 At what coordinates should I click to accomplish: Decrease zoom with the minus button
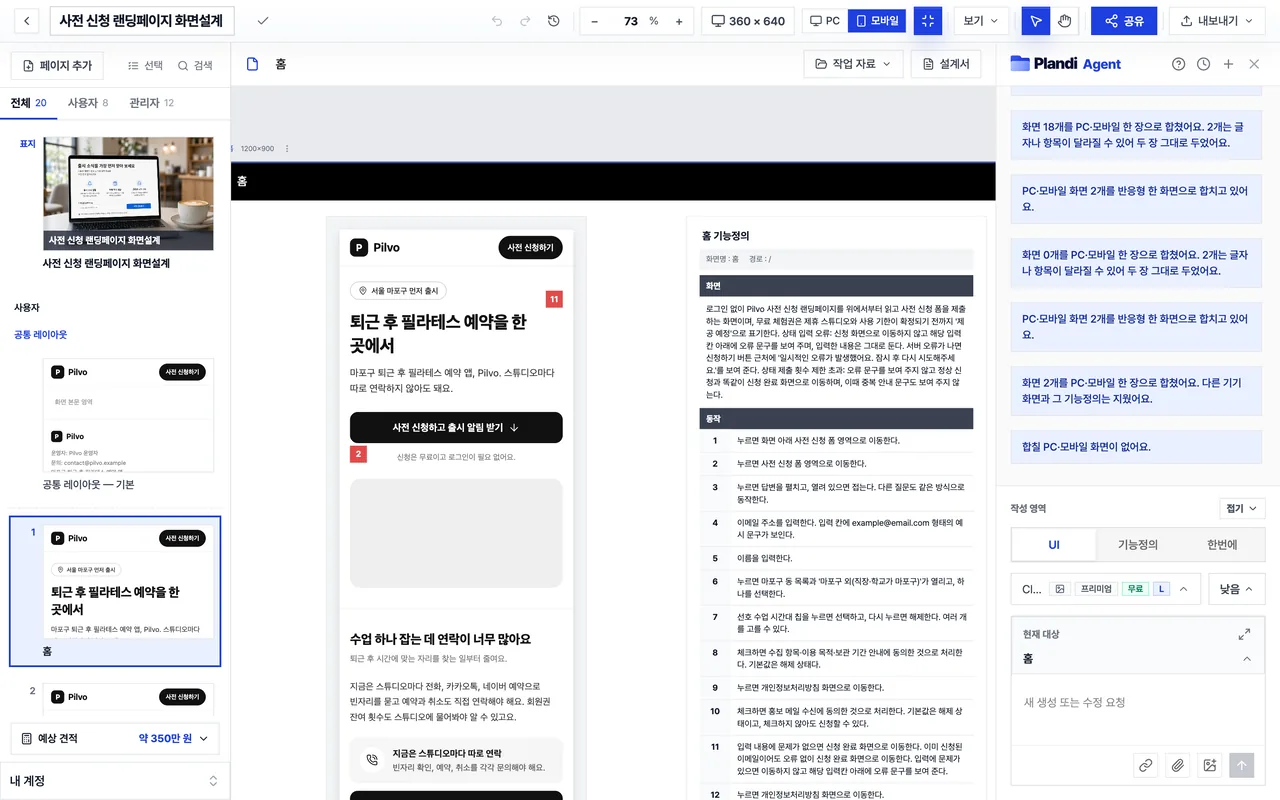coord(595,21)
